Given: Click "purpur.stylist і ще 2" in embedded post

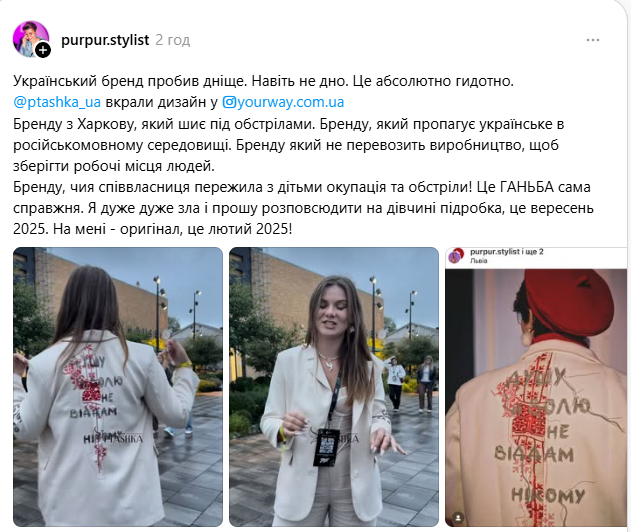Looking at the screenshot, I should [x=507, y=252].
